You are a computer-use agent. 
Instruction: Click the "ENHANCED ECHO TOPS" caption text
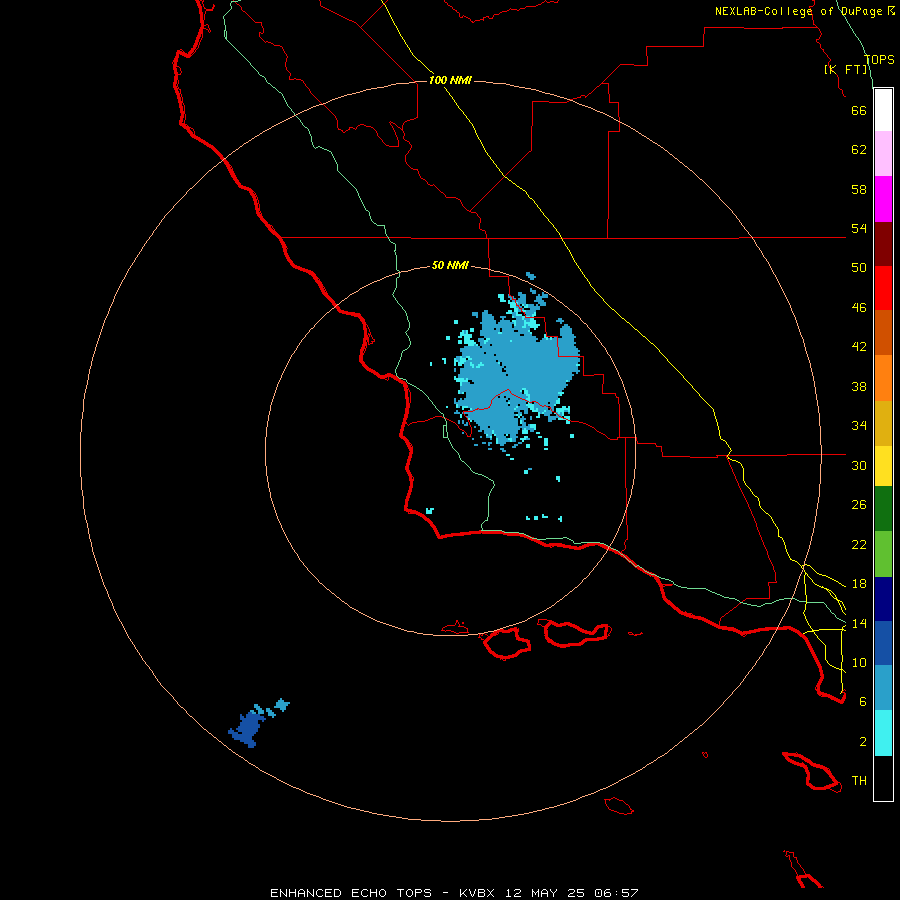point(351,893)
